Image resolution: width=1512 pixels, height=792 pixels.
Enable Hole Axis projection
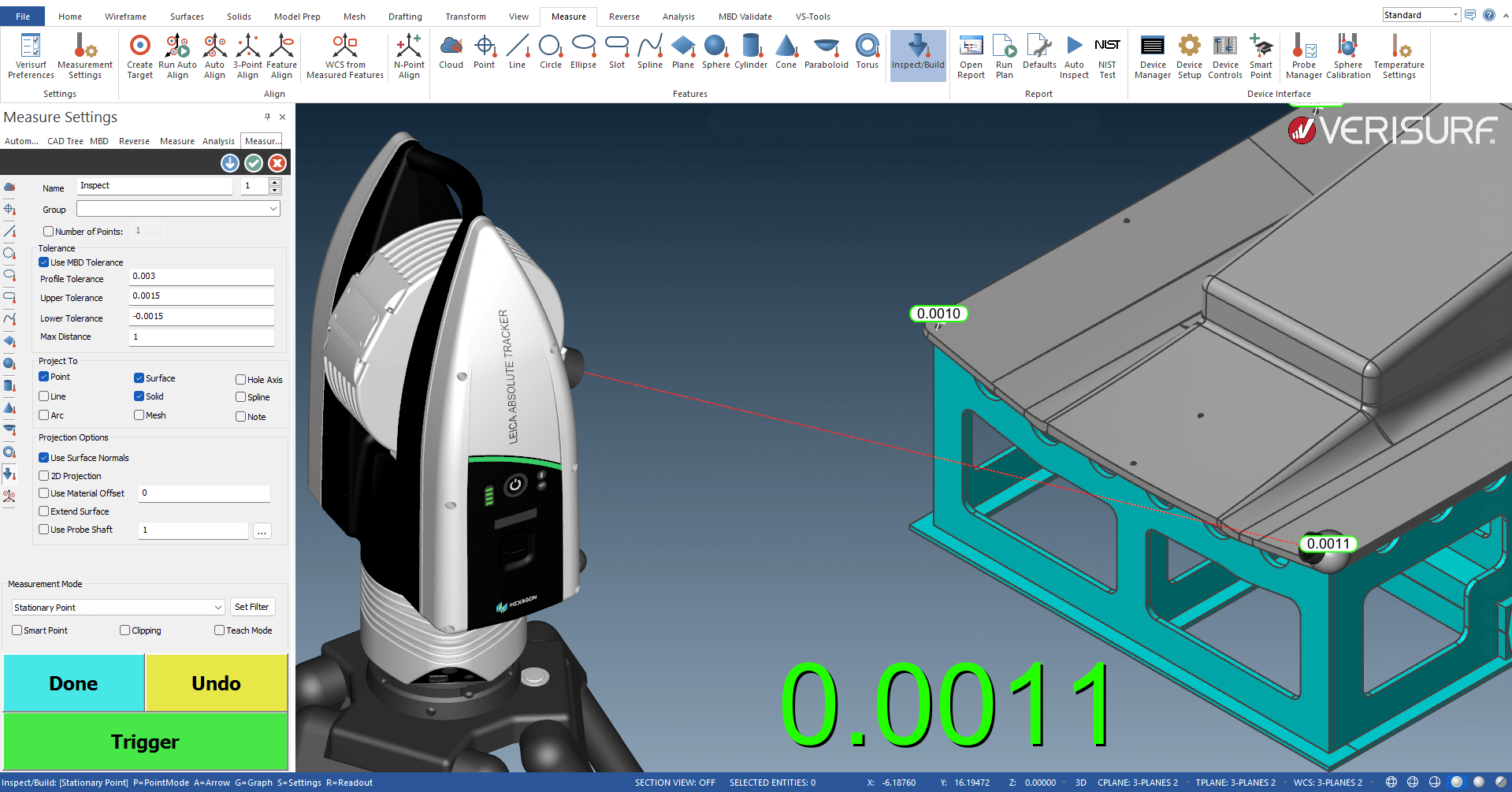[x=241, y=380]
